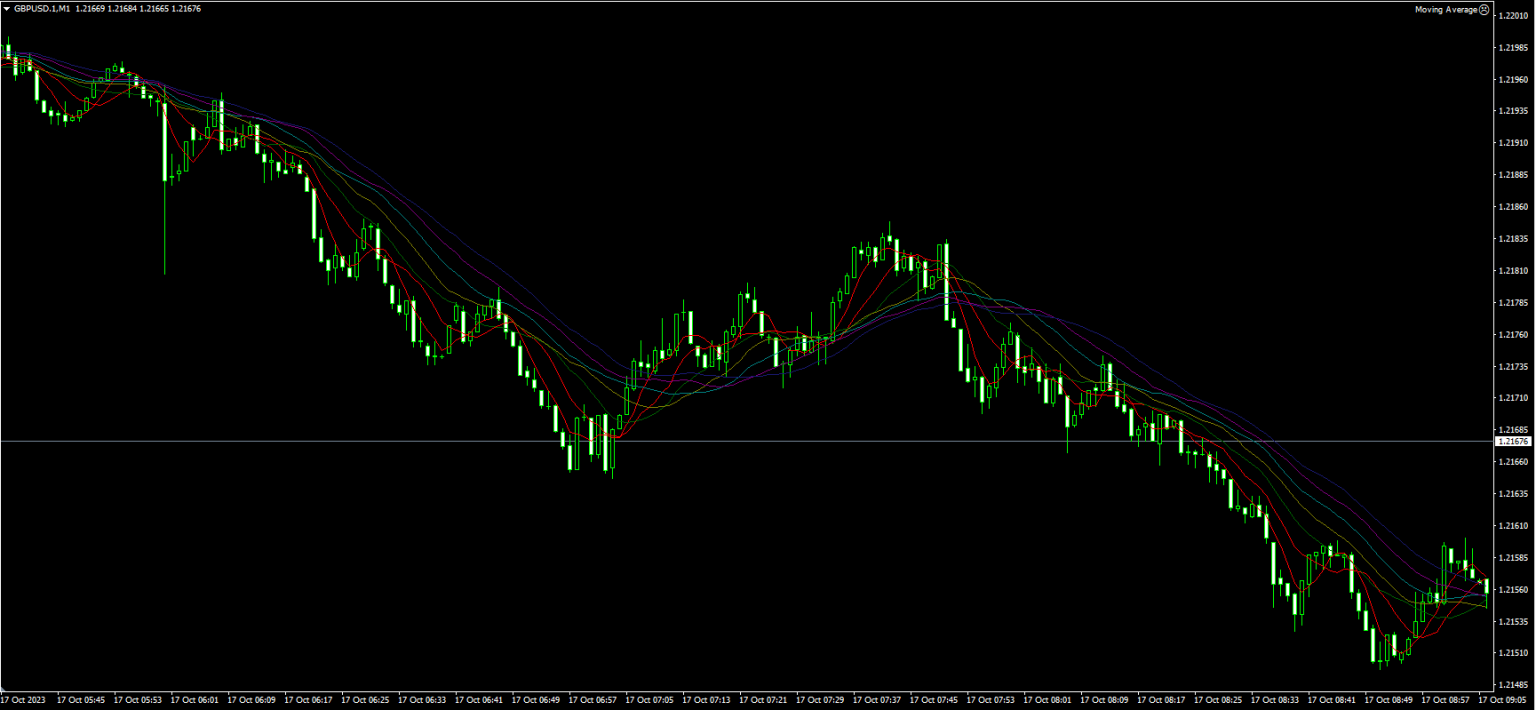Screen dimensions: 1536x710
Task: Click the 1.21485 value on the price scale
Action: [1512, 687]
